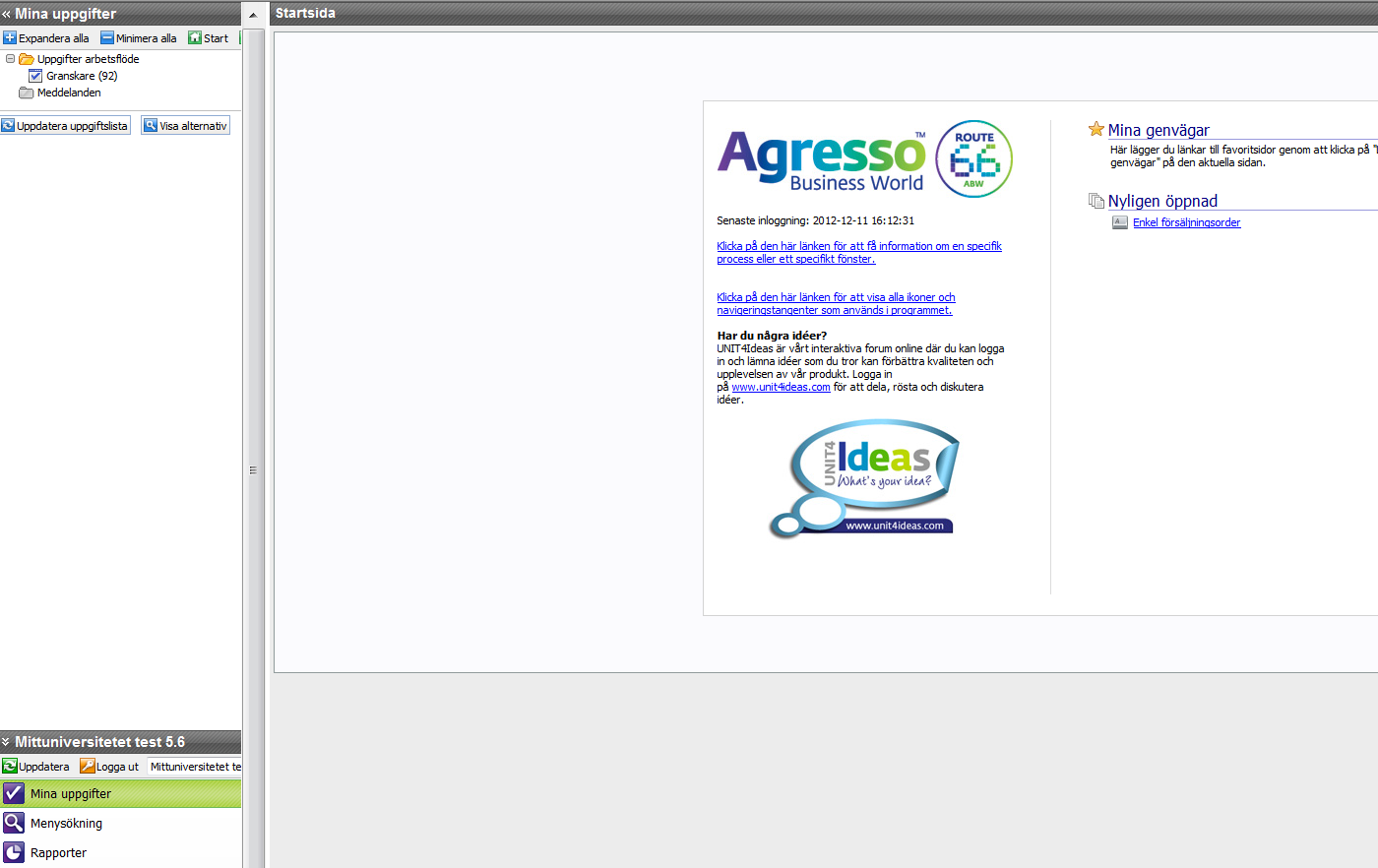Click the green Uppdatera refresh icon
1378x868 pixels.
tap(10, 767)
